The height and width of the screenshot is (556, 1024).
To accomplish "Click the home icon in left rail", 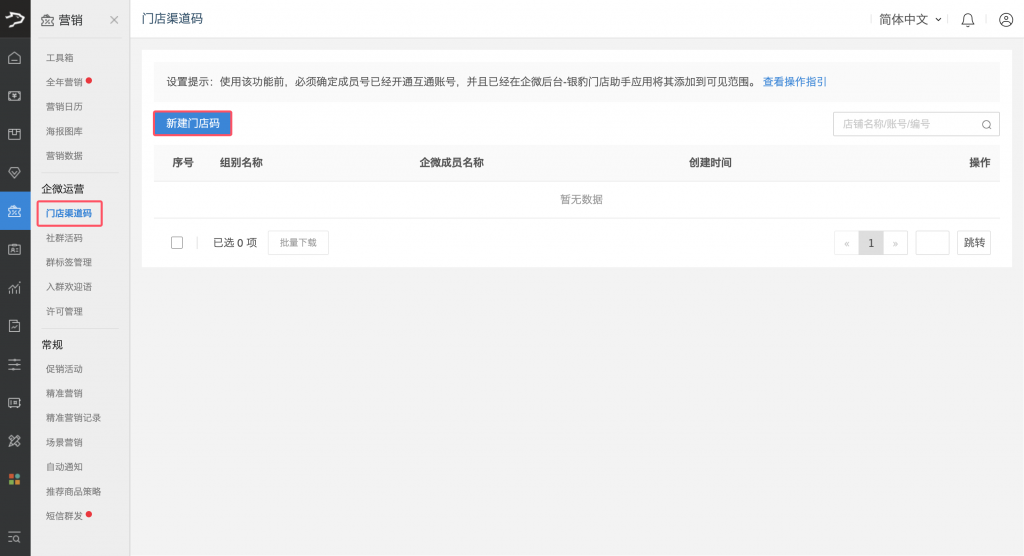I will tap(15, 58).
